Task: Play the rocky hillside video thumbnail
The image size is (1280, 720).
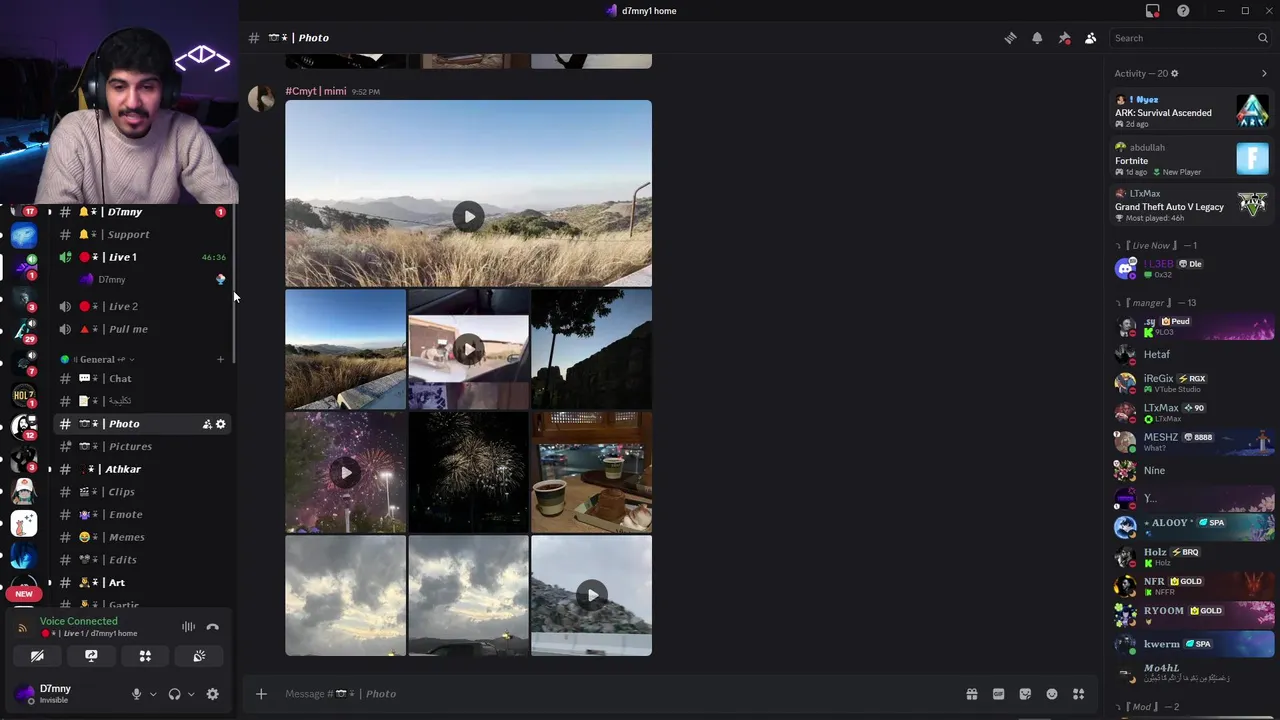Action: 592,596
